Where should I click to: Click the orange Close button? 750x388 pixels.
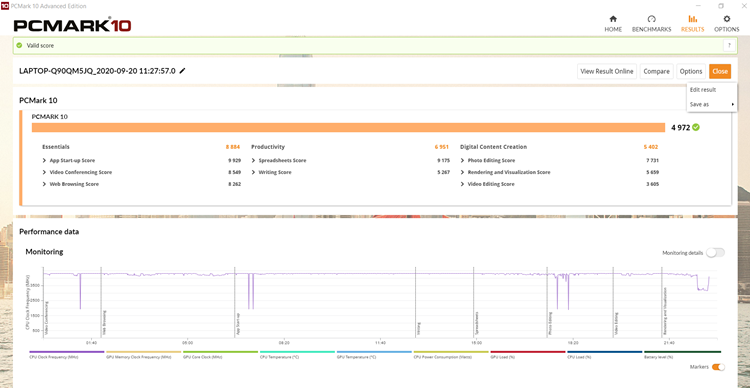720,71
